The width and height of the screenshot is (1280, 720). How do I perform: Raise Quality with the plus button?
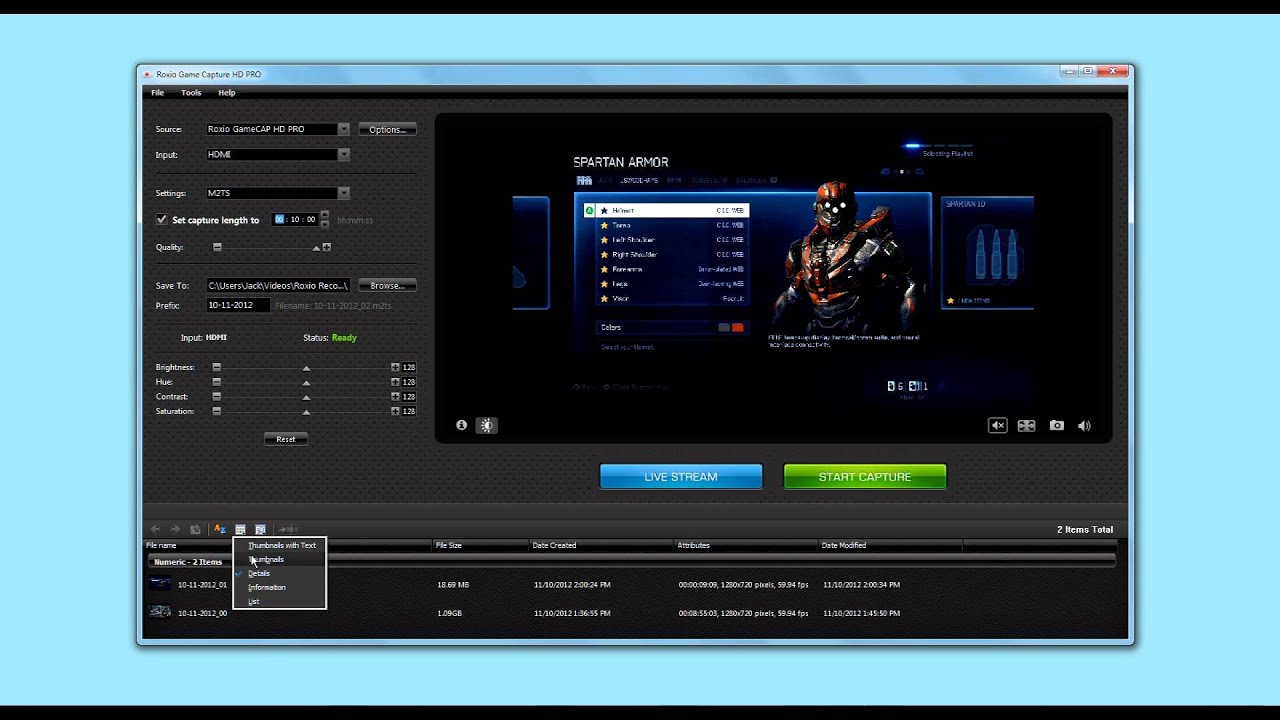326,247
